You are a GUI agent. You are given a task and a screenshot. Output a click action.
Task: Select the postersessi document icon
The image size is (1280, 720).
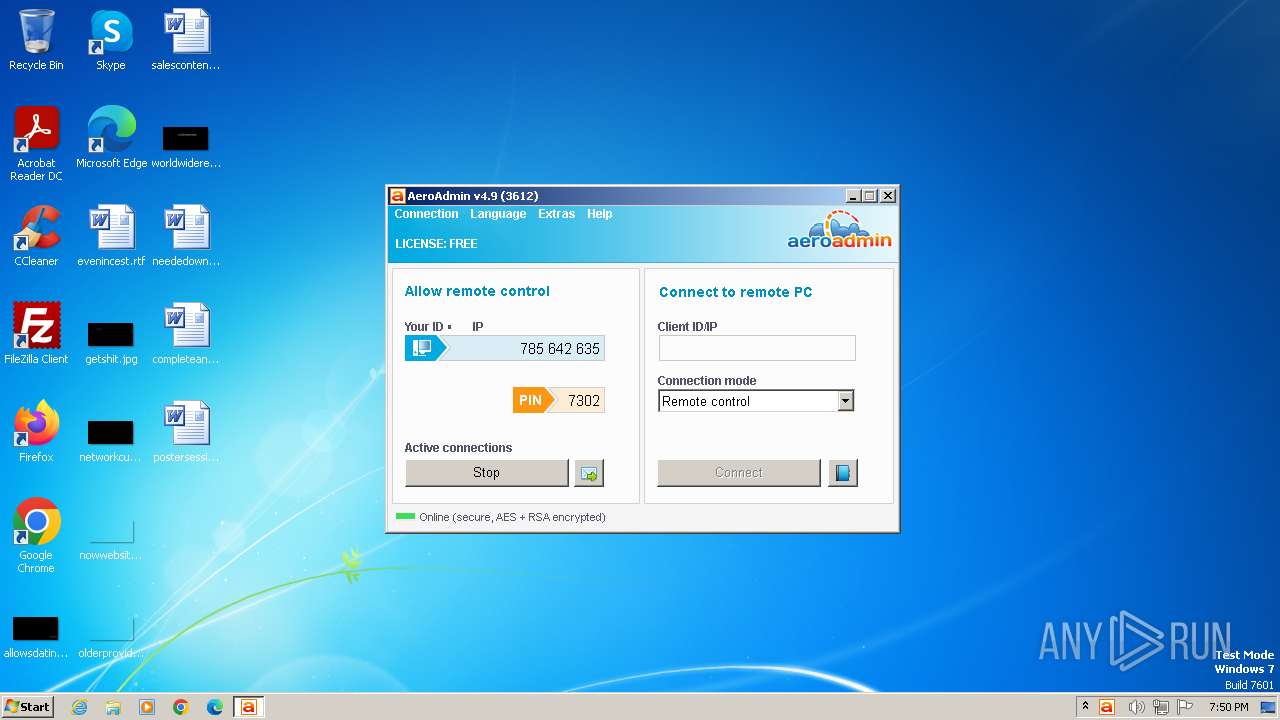(186, 432)
